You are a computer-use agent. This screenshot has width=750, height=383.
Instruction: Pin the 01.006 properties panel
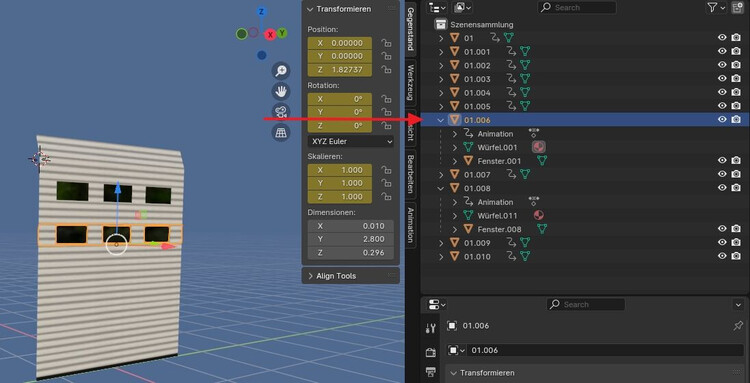738,326
